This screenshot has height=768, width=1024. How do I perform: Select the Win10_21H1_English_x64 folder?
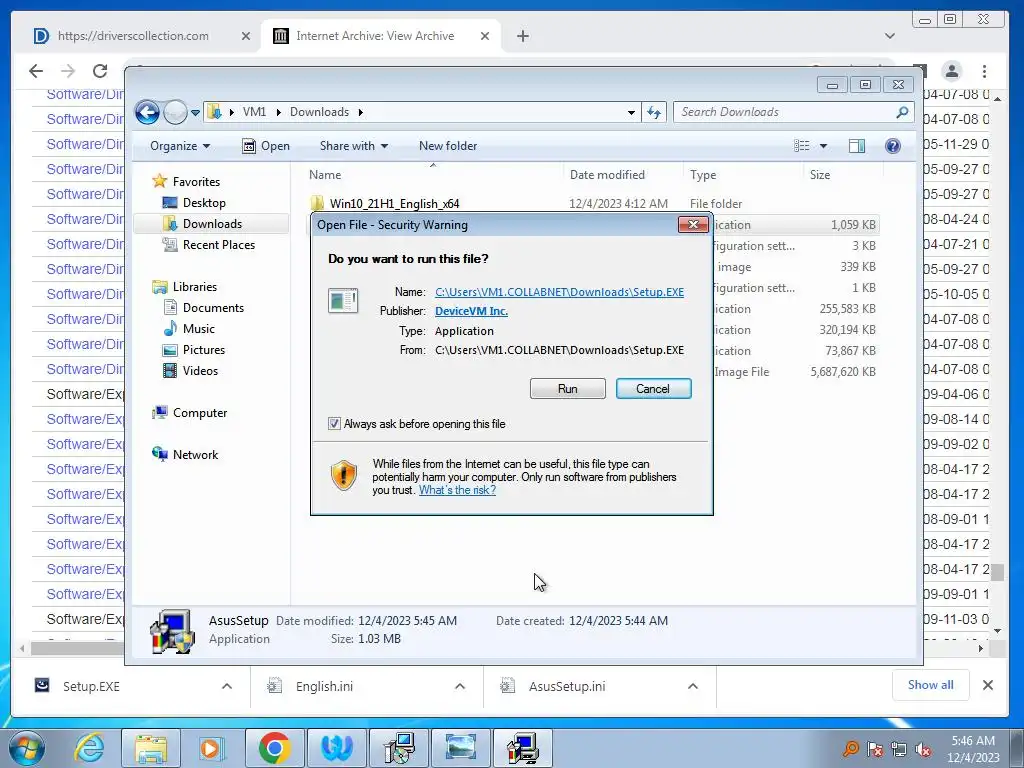(x=394, y=204)
